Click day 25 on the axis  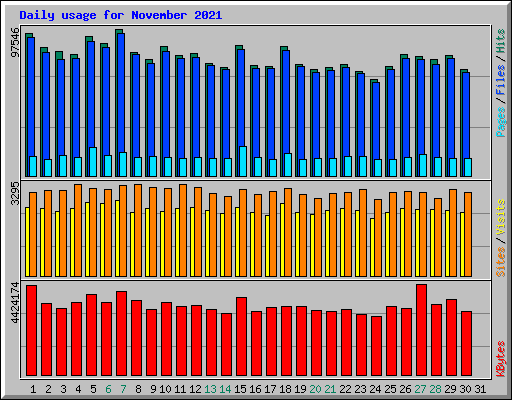click(x=390, y=389)
